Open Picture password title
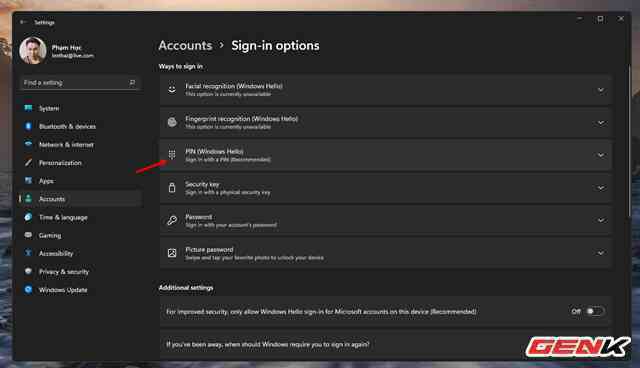This screenshot has height=368, width=640. [x=209, y=249]
